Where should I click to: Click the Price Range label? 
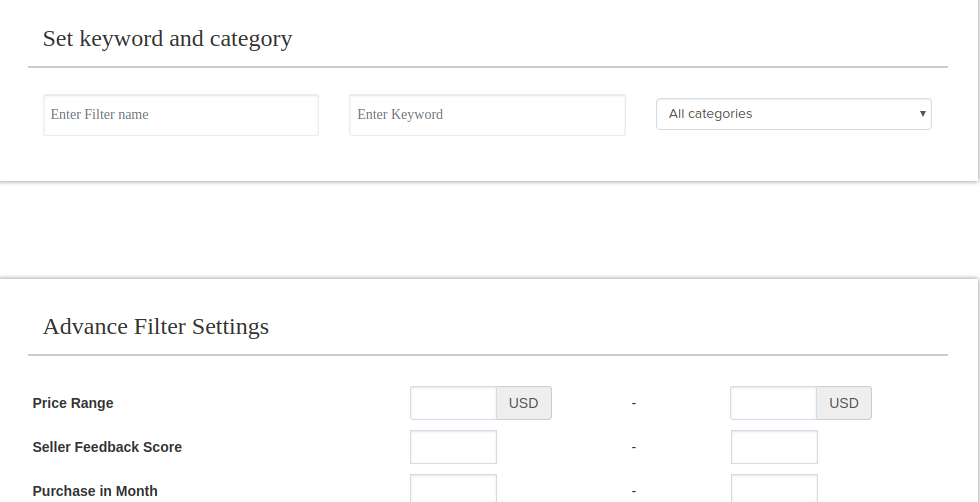coord(73,403)
